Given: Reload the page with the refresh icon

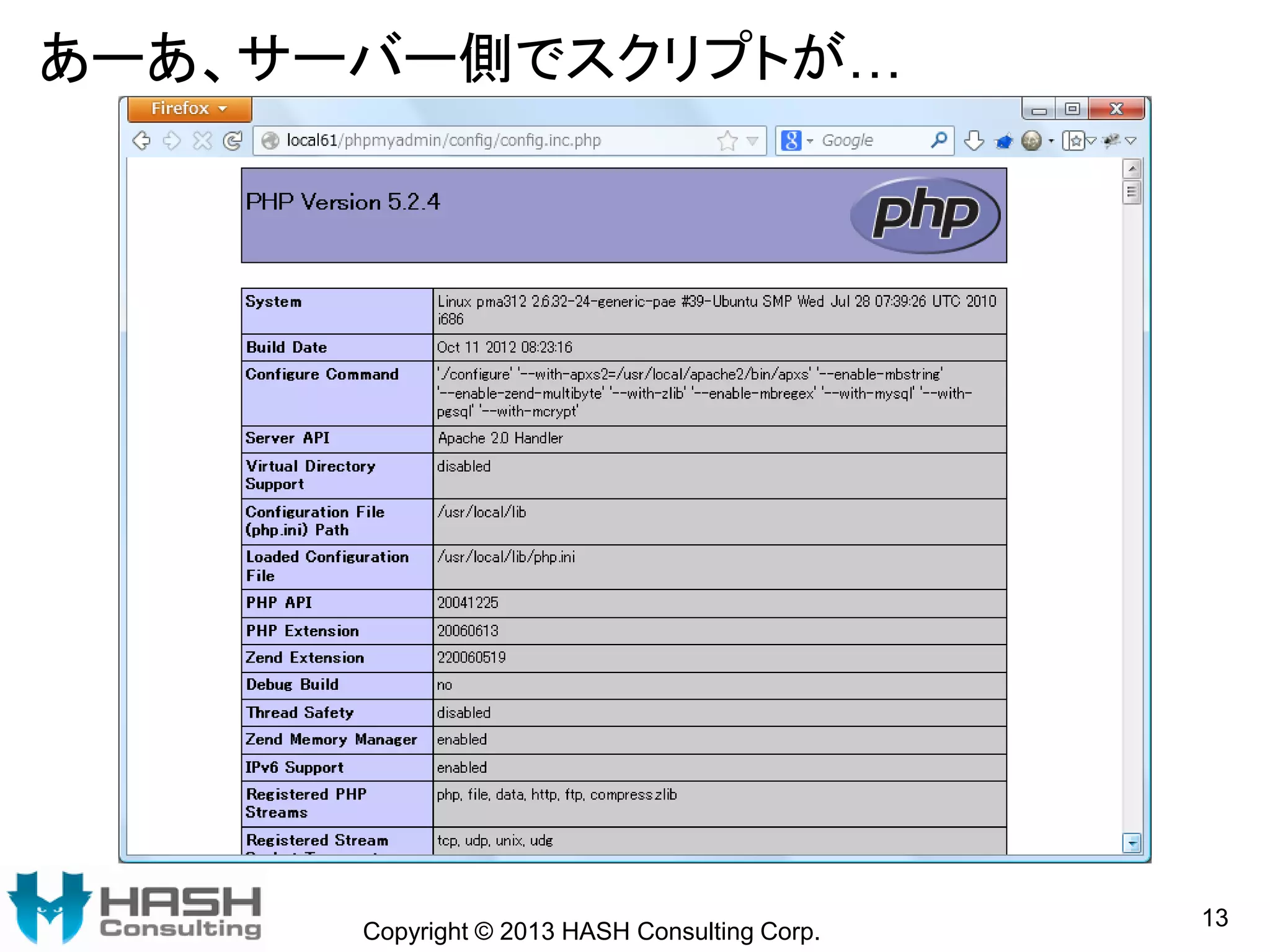Looking at the screenshot, I should 233,141.
